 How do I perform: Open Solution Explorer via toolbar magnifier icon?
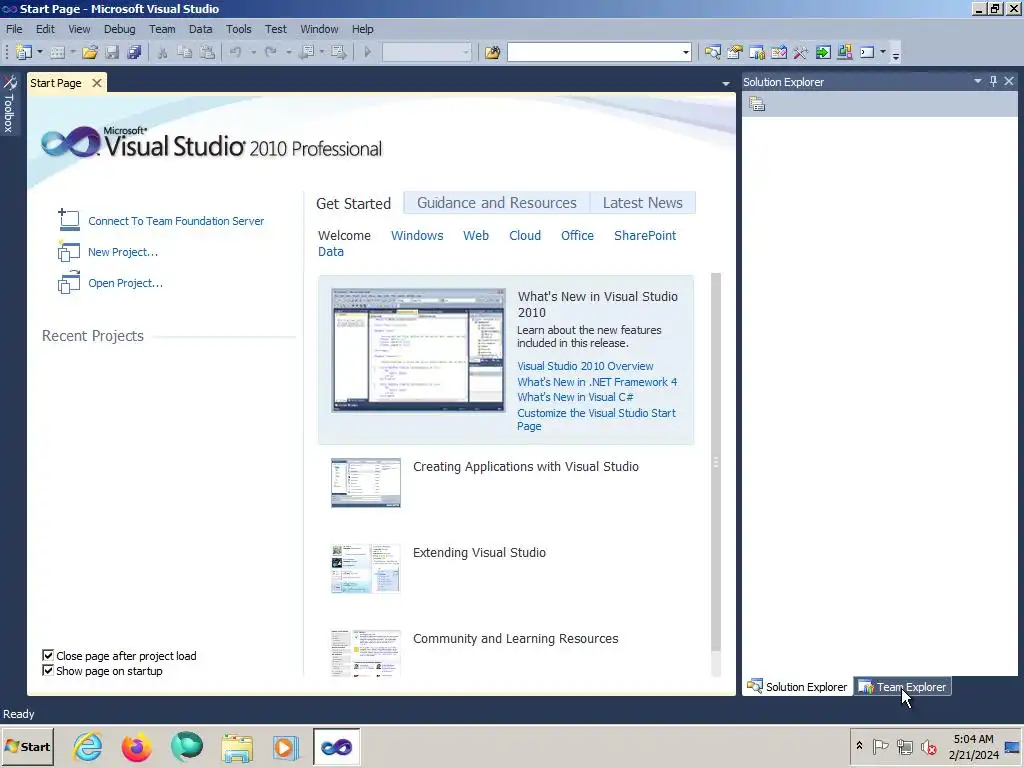tap(712, 52)
